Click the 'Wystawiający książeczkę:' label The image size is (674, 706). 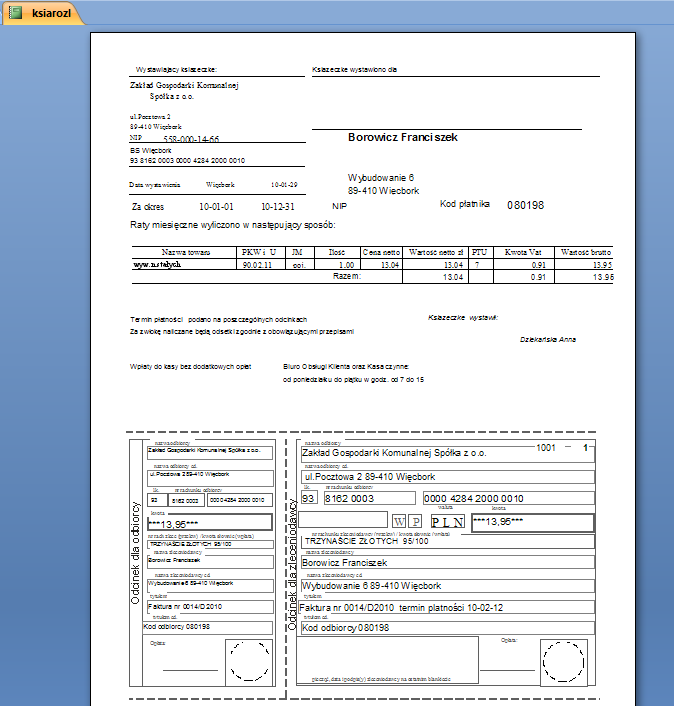pos(176,69)
